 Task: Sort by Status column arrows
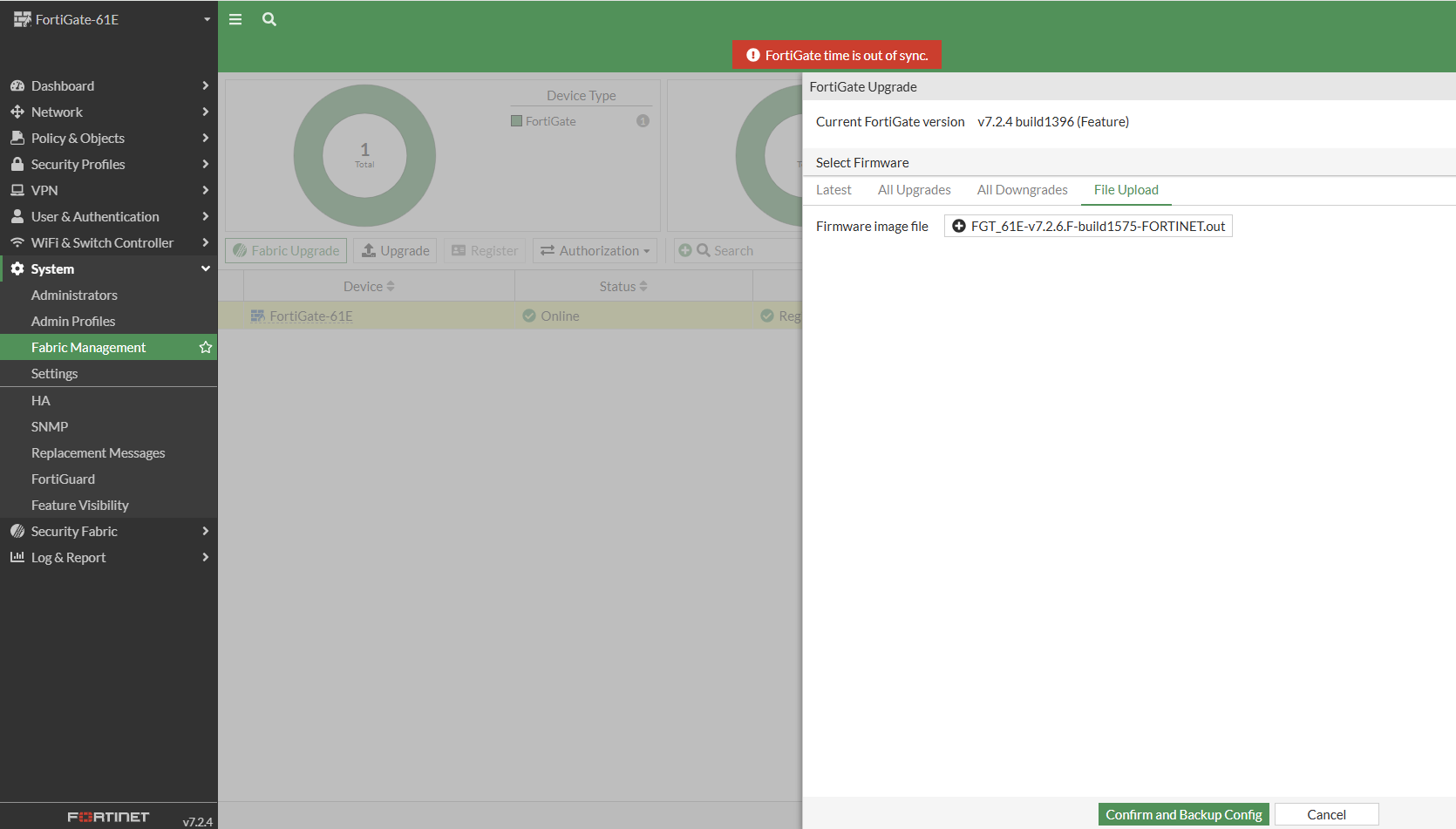[x=643, y=286]
